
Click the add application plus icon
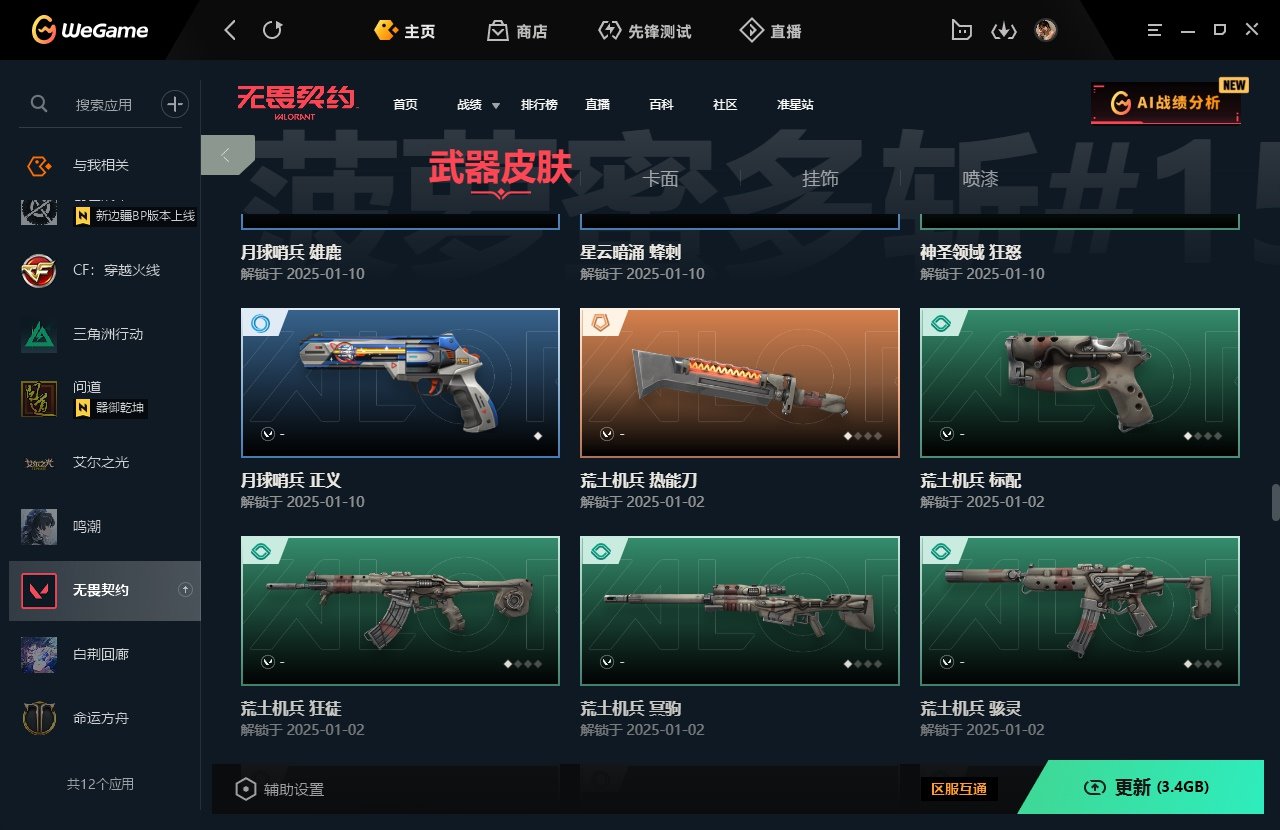[175, 103]
